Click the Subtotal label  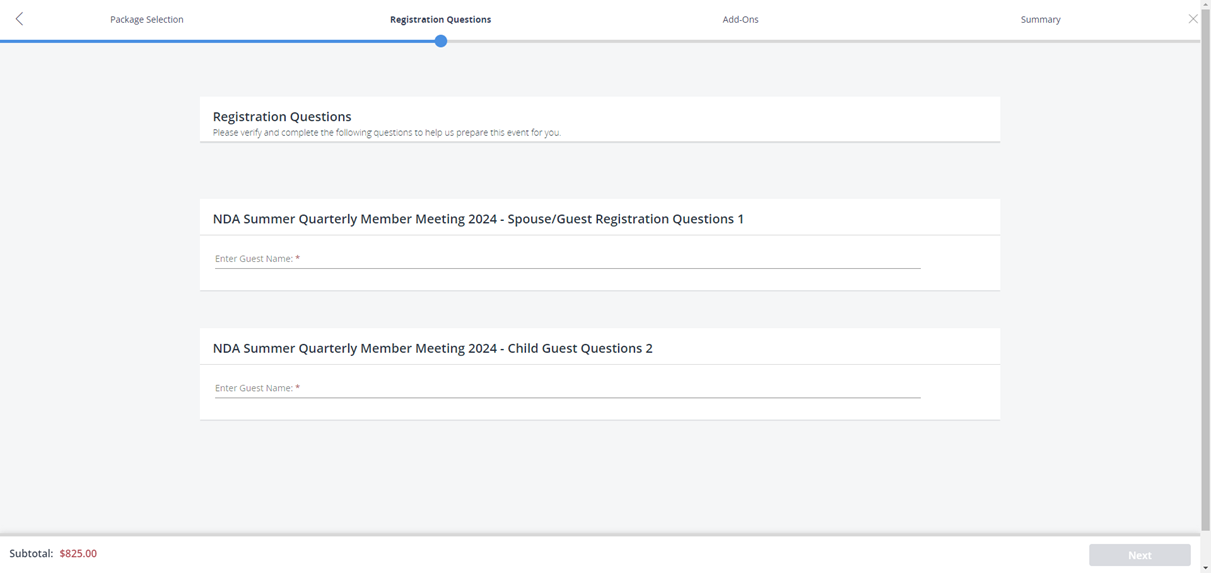31,554
